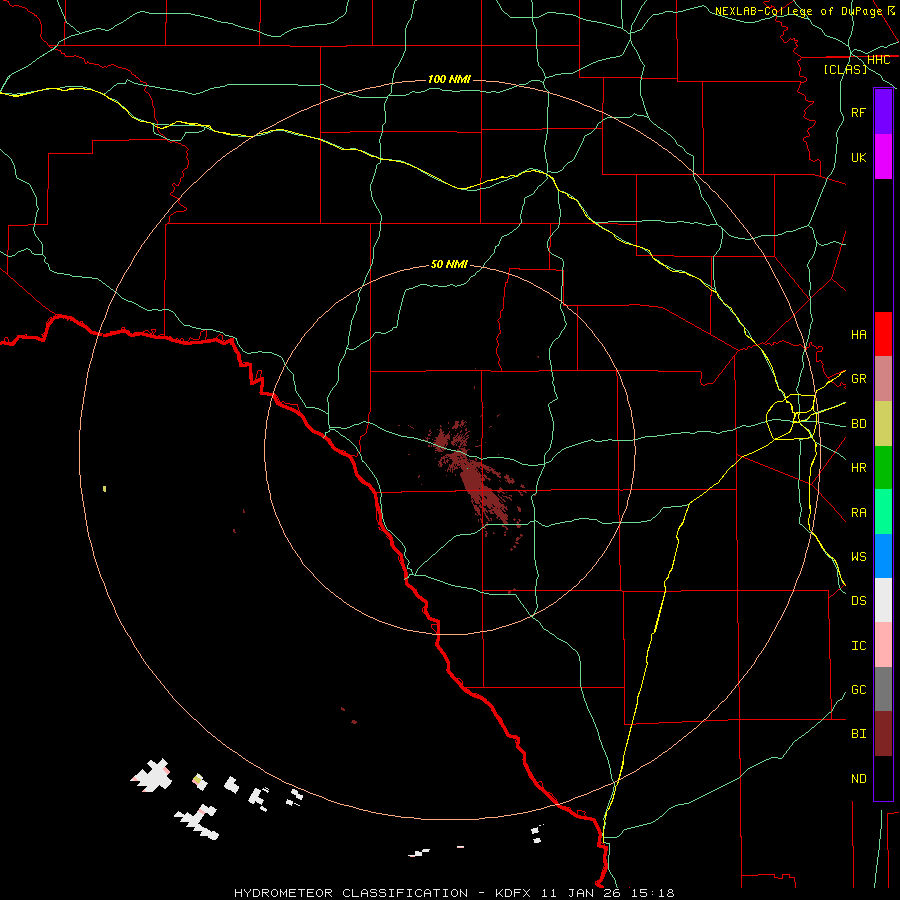Image resolution: width=900 pixels, height=900 pixels.
Task: Click the [CLAS] label
Action: point(845,69)
